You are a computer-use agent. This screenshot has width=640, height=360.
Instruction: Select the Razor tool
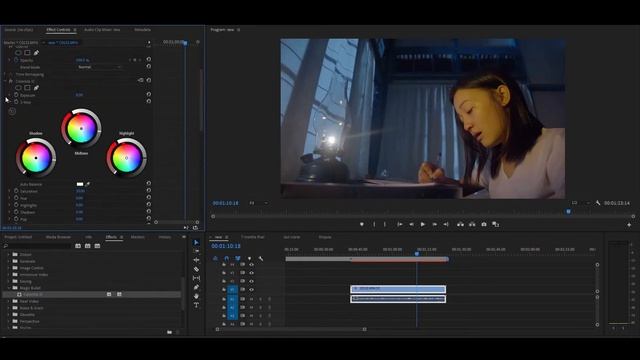(196, 269)
